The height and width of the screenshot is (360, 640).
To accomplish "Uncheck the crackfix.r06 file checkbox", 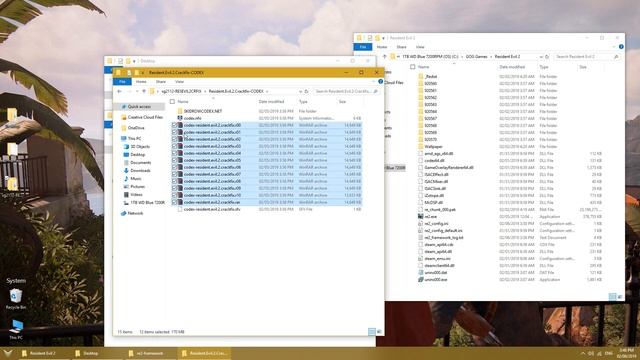I will coord(174,167).
